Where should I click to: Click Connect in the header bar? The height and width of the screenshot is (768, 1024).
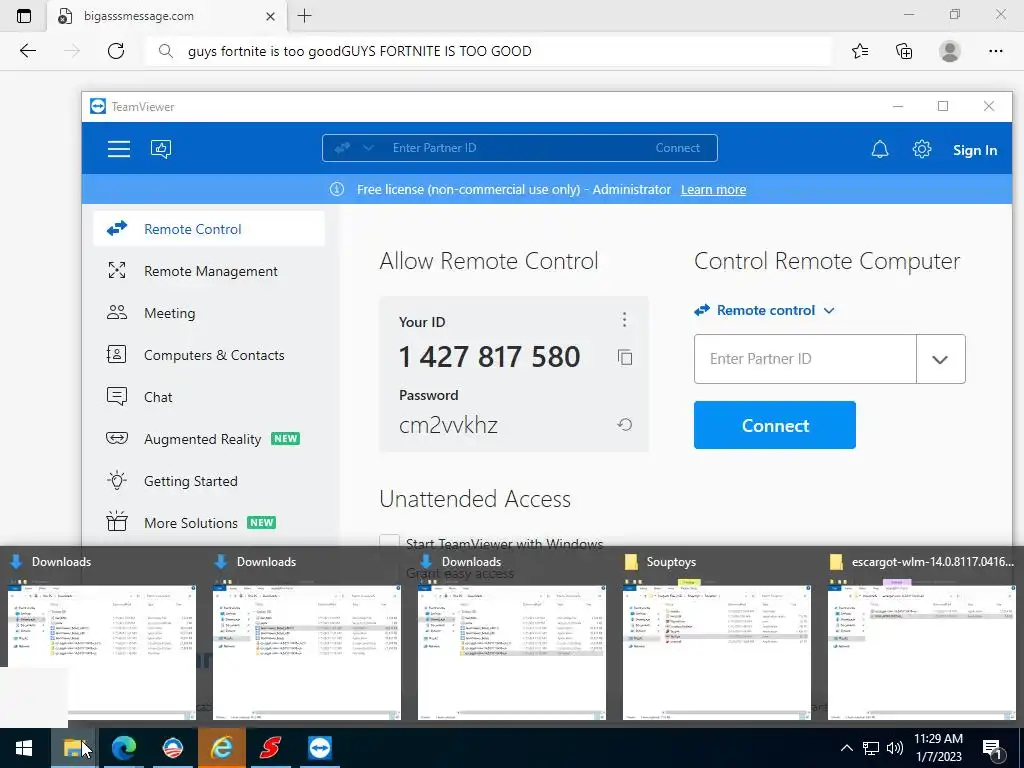(x=677, y=148)
